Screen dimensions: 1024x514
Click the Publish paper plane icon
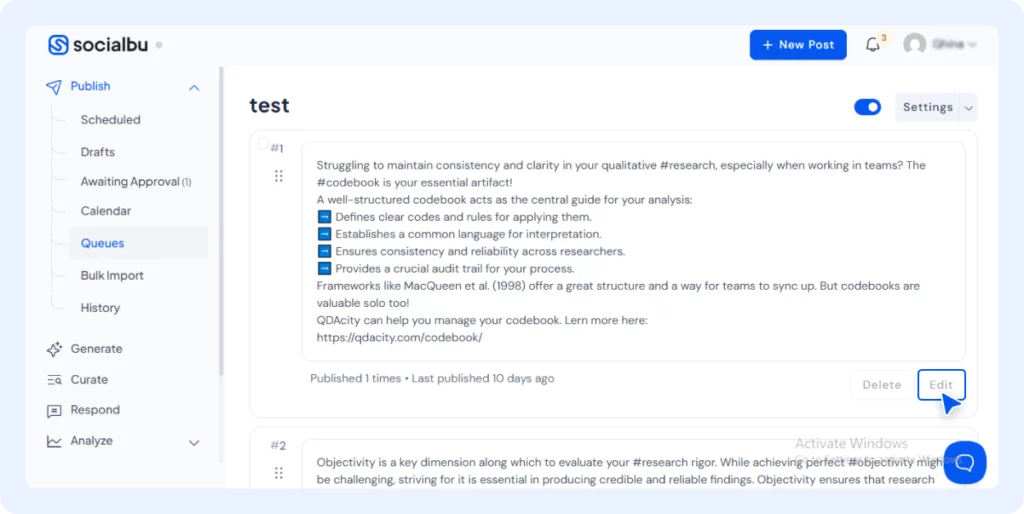click(x=54, y=87)
